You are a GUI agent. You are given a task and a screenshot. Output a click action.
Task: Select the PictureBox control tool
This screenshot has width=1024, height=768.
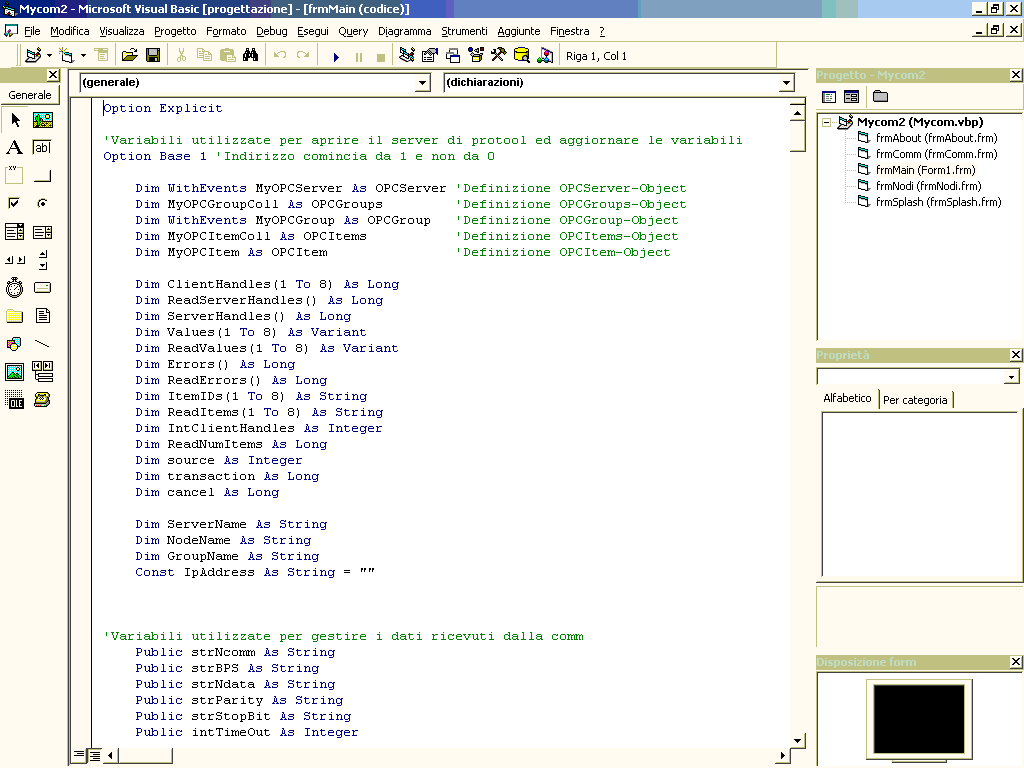[x=42, y=120]
